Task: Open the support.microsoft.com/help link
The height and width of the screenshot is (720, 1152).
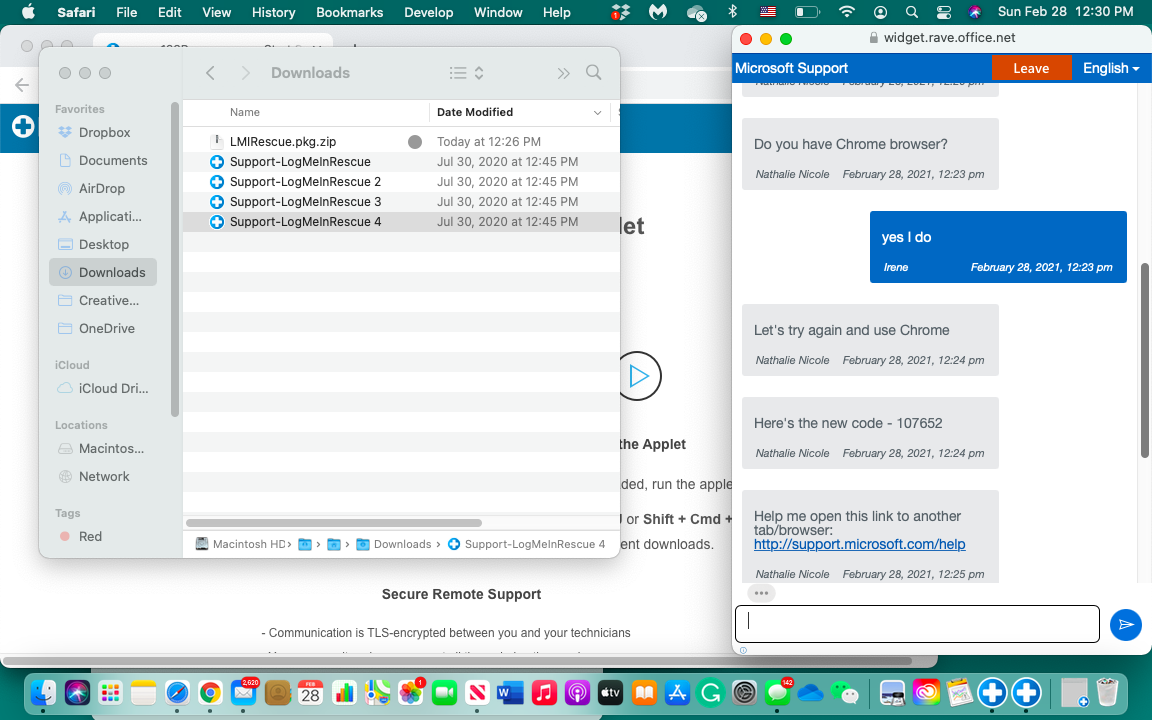Action: [859, 545]
